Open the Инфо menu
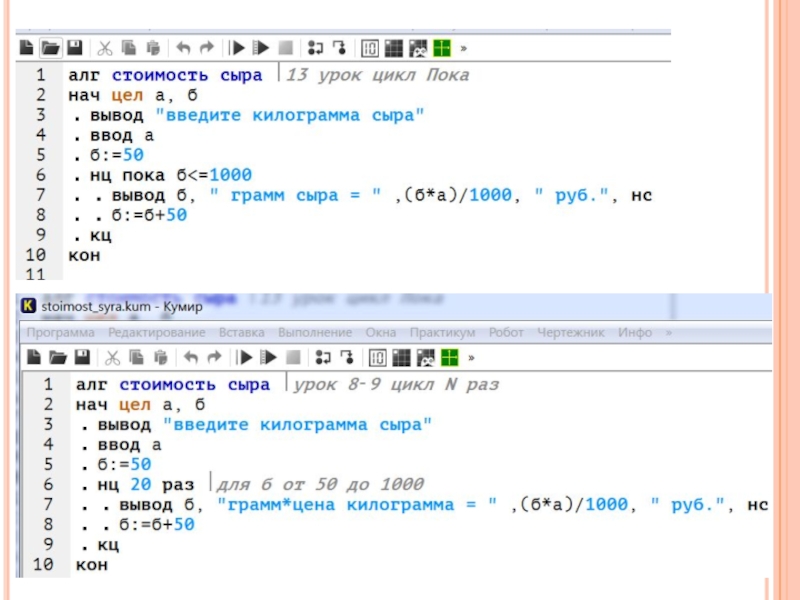This screenshot has height=600, width=800. tap(635, 333)
